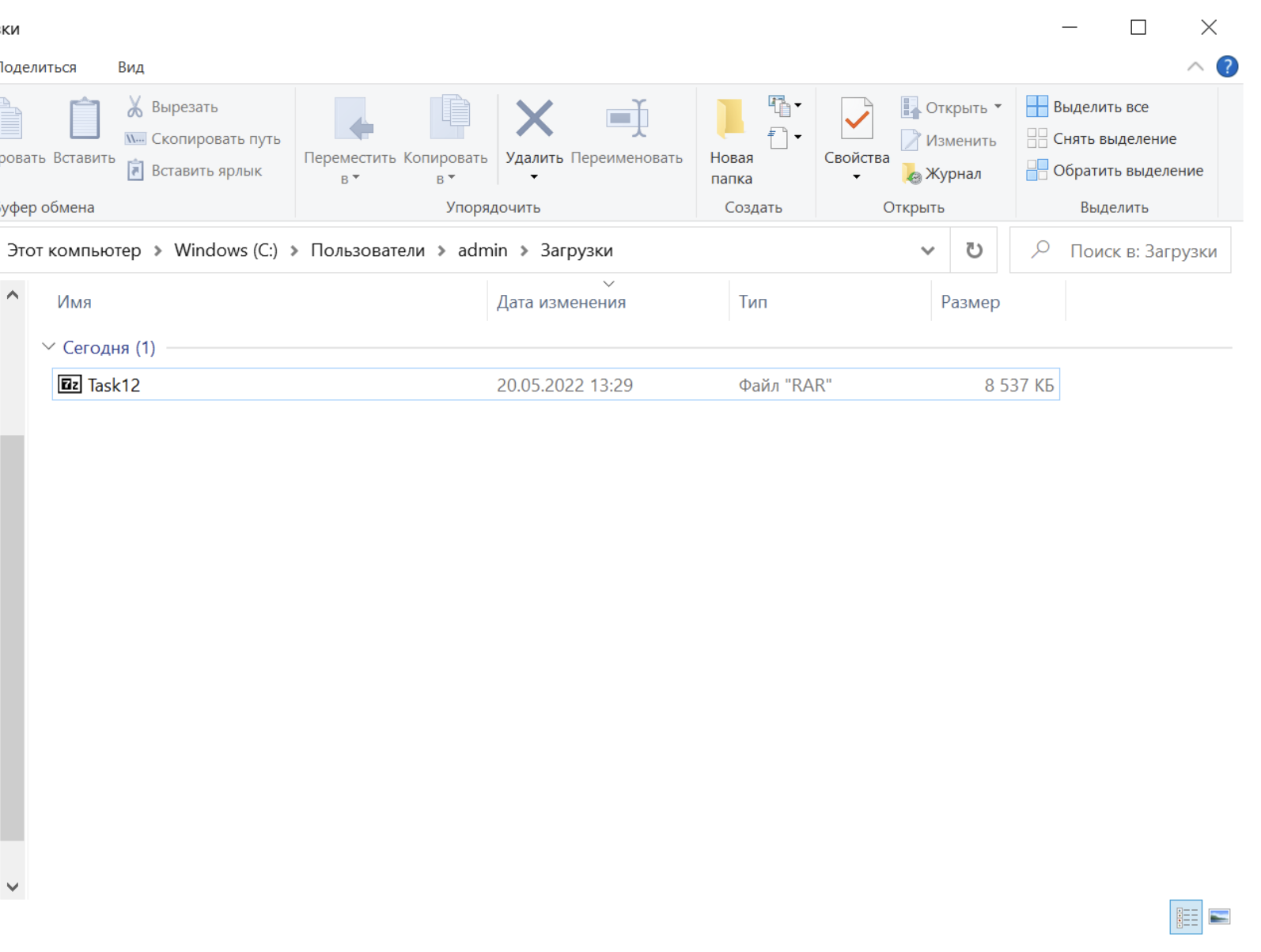The height and width of the screenshot is (952, 1261).
Task: Click Вставить ярлык icon
Action: tap(135, 170)
